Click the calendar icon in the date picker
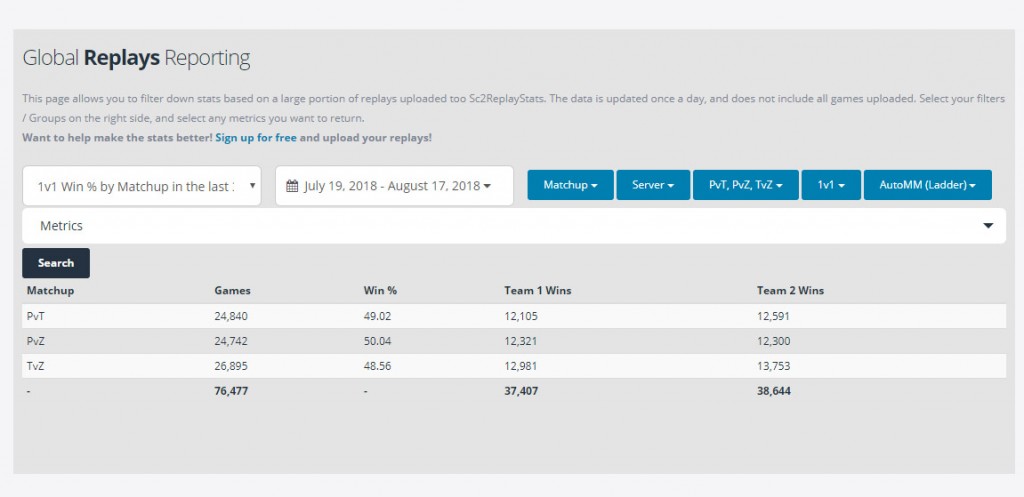 tap(292, 186)
